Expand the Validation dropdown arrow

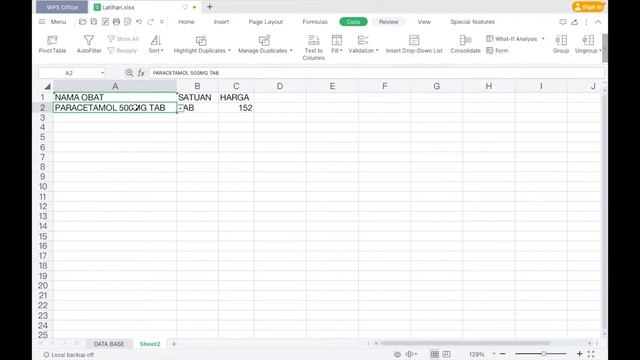(x=377, y=51)
